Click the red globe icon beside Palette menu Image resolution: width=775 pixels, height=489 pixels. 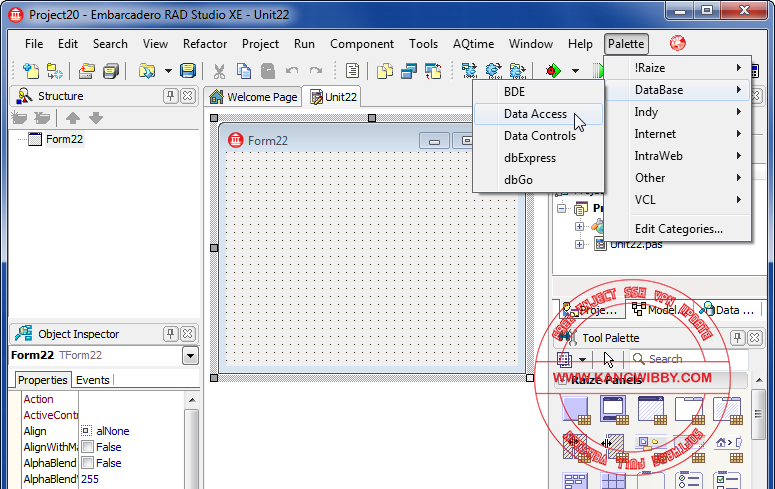(x=678, y=43)
